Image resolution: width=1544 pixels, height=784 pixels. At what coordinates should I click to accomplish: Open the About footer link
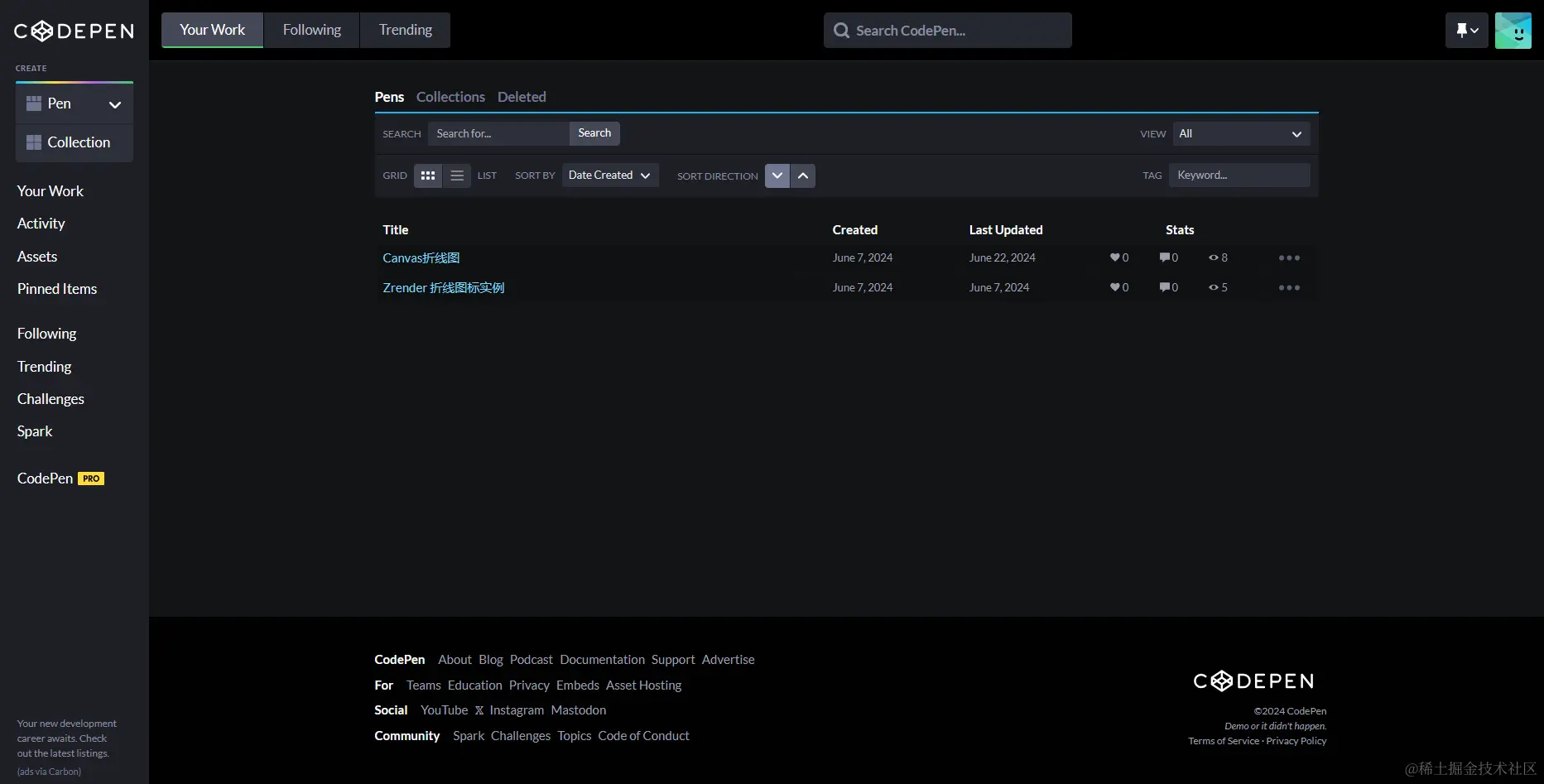(x=455, y=660)
